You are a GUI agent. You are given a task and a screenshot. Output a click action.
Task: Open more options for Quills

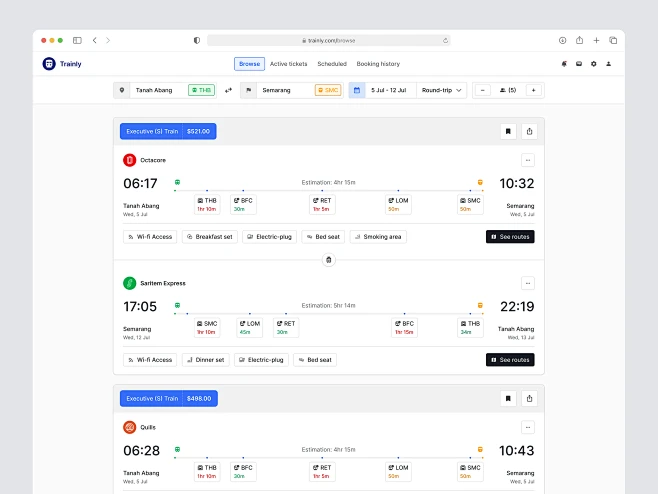(528, 427)
